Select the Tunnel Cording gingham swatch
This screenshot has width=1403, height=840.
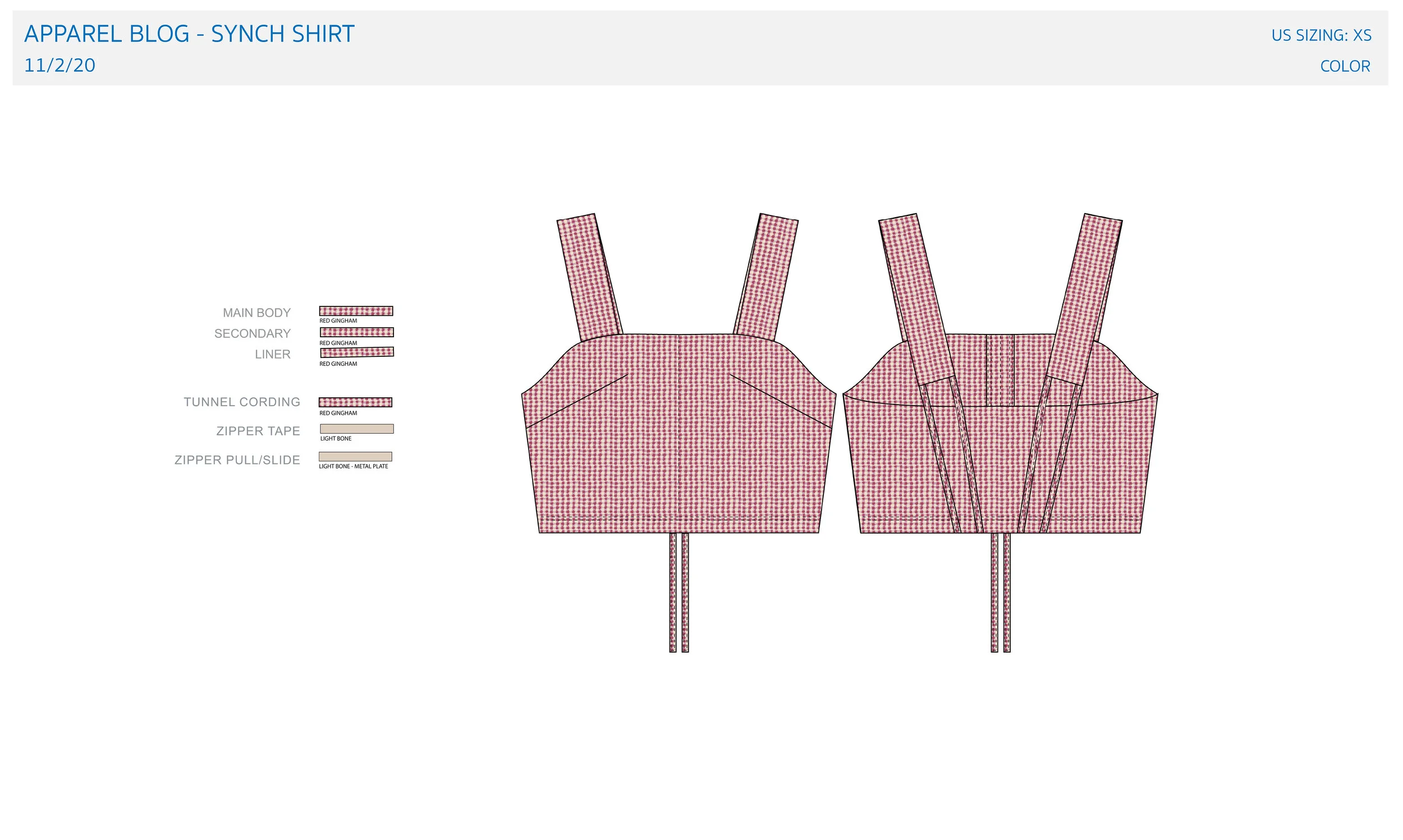pos(355,402)
